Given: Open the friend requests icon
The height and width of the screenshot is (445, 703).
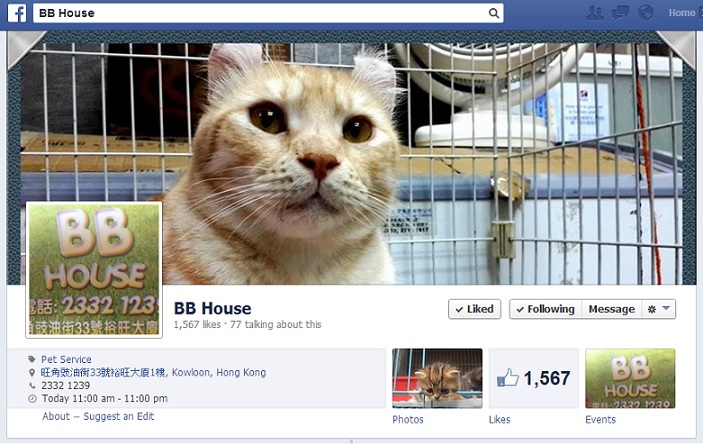Looking at the screenshot, I should click(595, 13).
